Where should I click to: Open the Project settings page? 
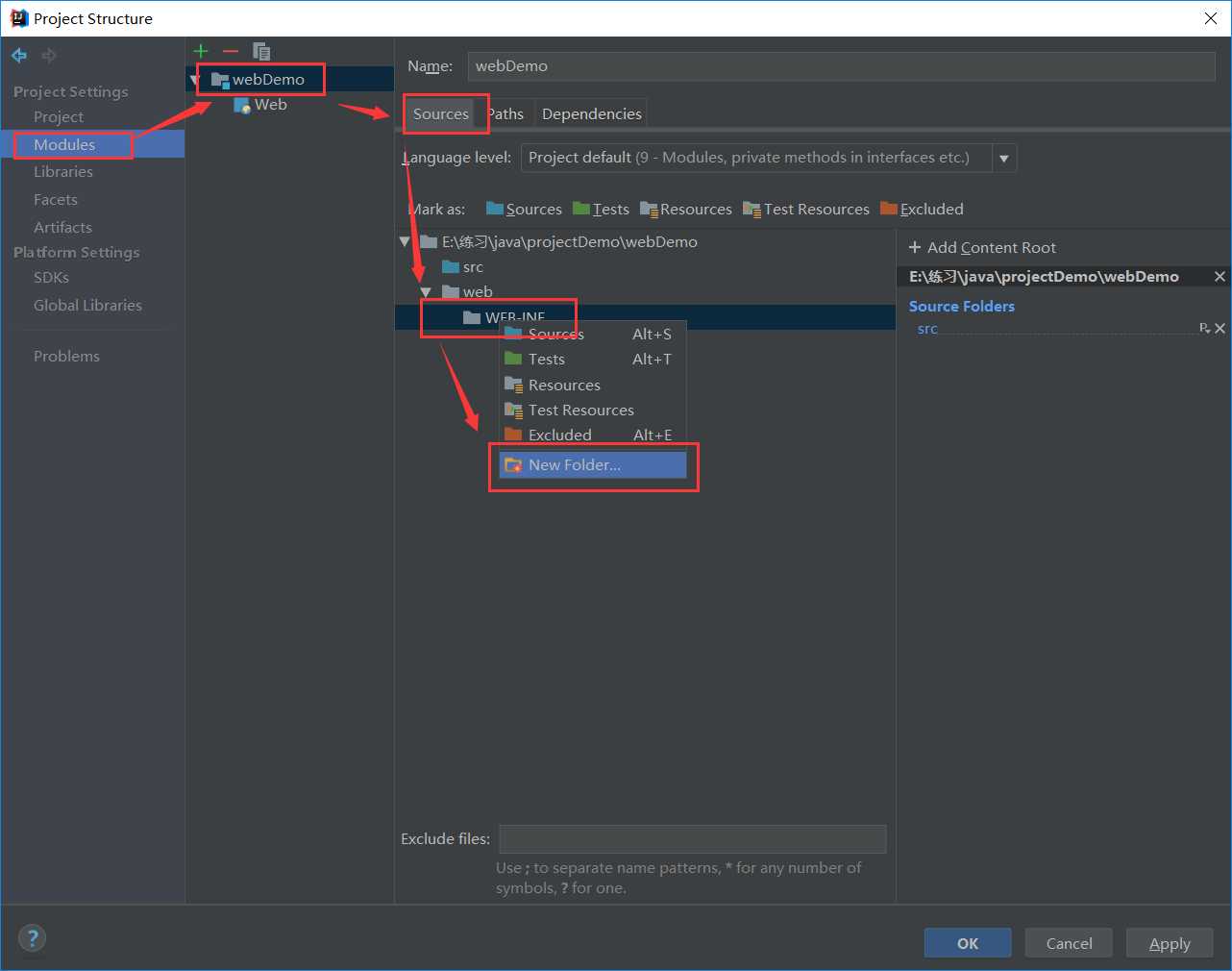coord(59,116)
